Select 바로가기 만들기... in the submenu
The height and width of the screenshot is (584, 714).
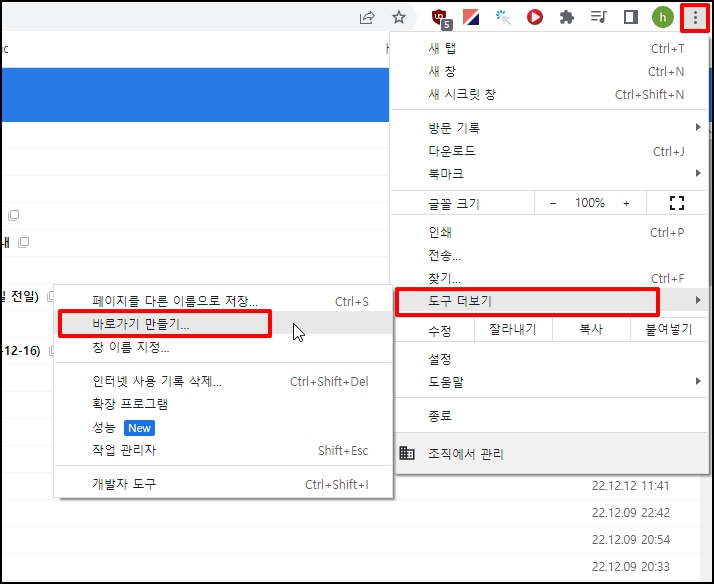[223, 324]
